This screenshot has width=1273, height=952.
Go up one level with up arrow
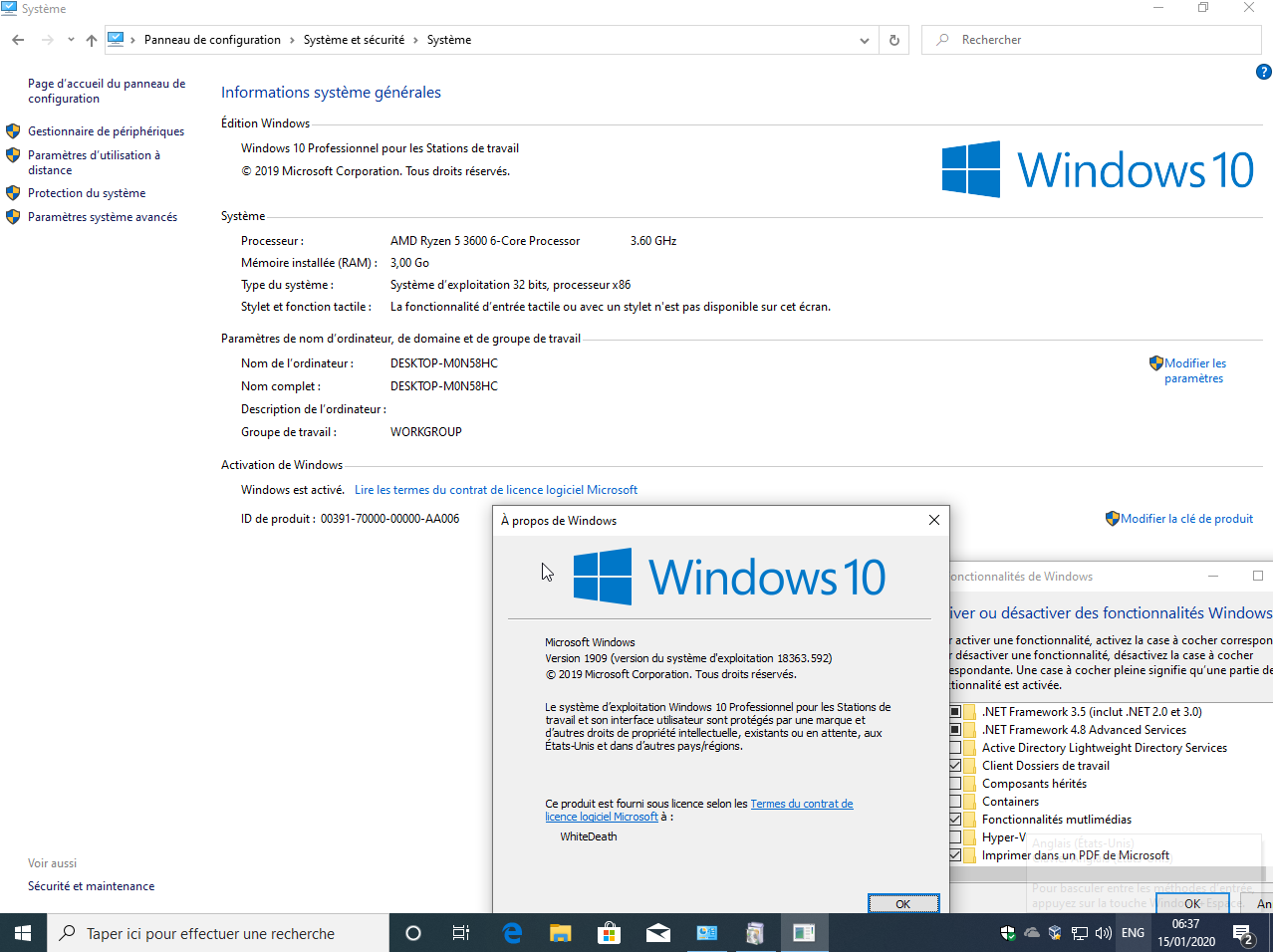coord(92,40)
